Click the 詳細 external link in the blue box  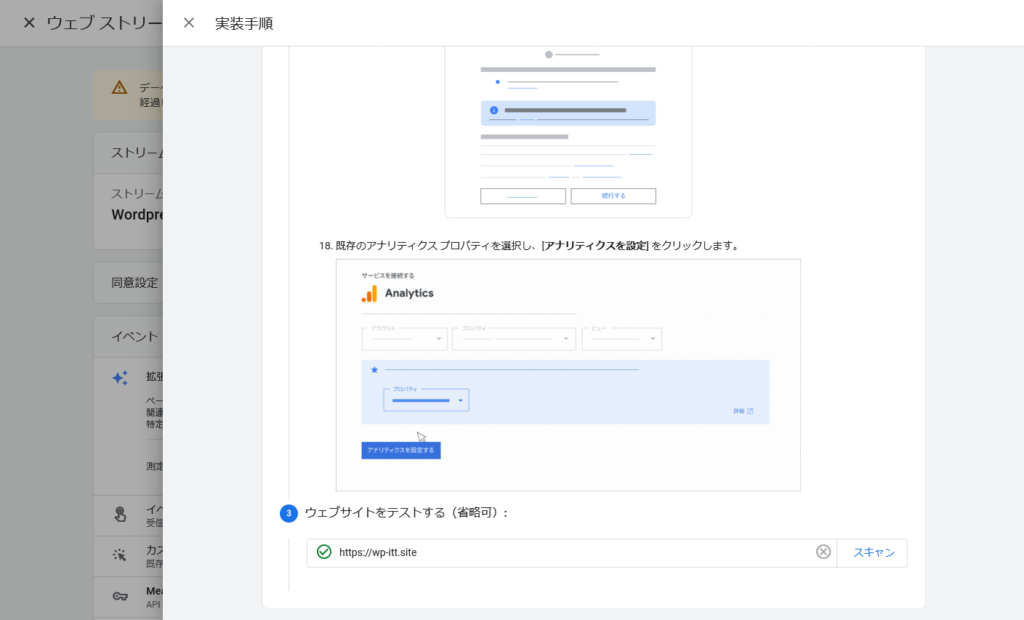coord(742,411)
